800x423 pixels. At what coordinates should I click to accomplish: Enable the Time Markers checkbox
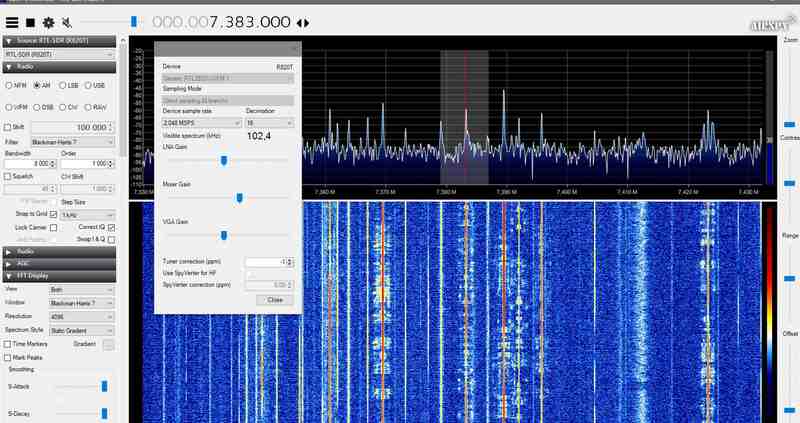(7, 344)
